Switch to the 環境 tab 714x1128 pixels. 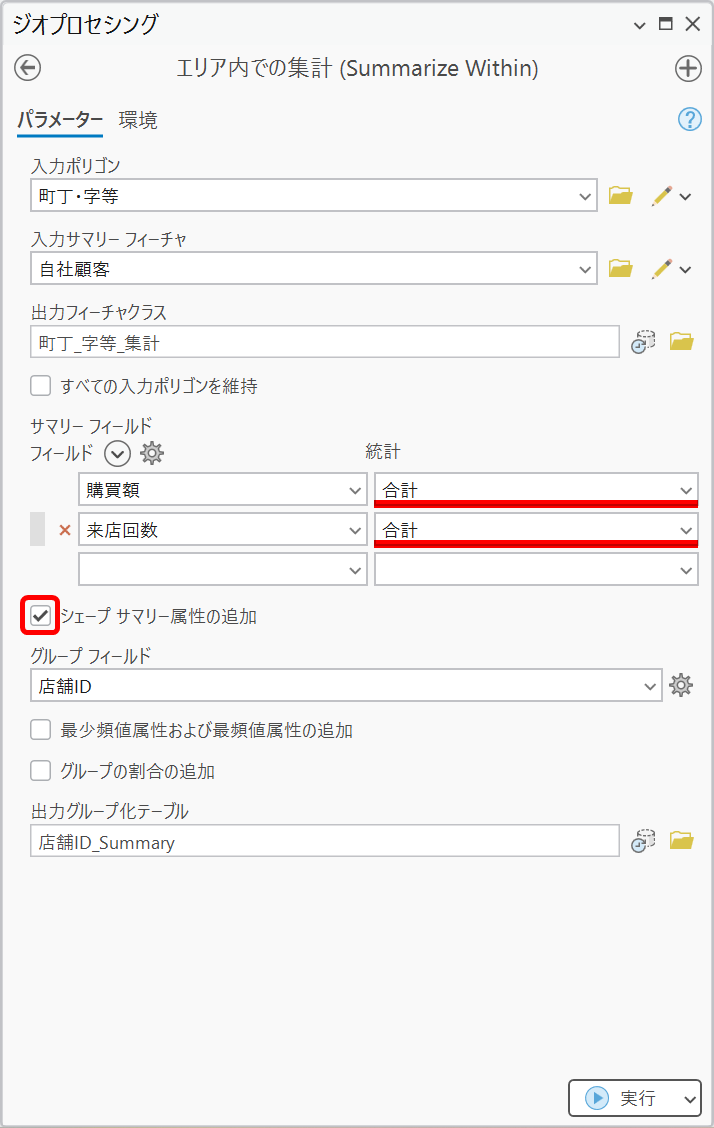[138, 121]
